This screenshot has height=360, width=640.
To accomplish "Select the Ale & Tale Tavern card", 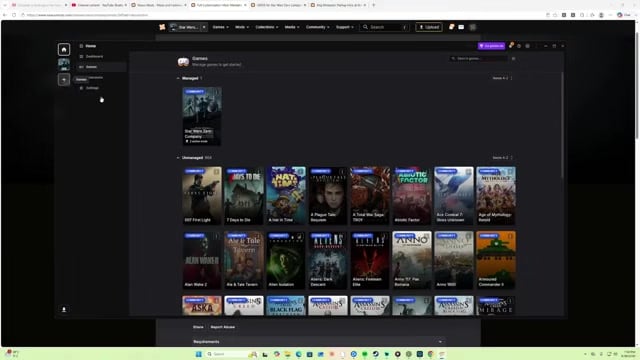I will 244,260.
